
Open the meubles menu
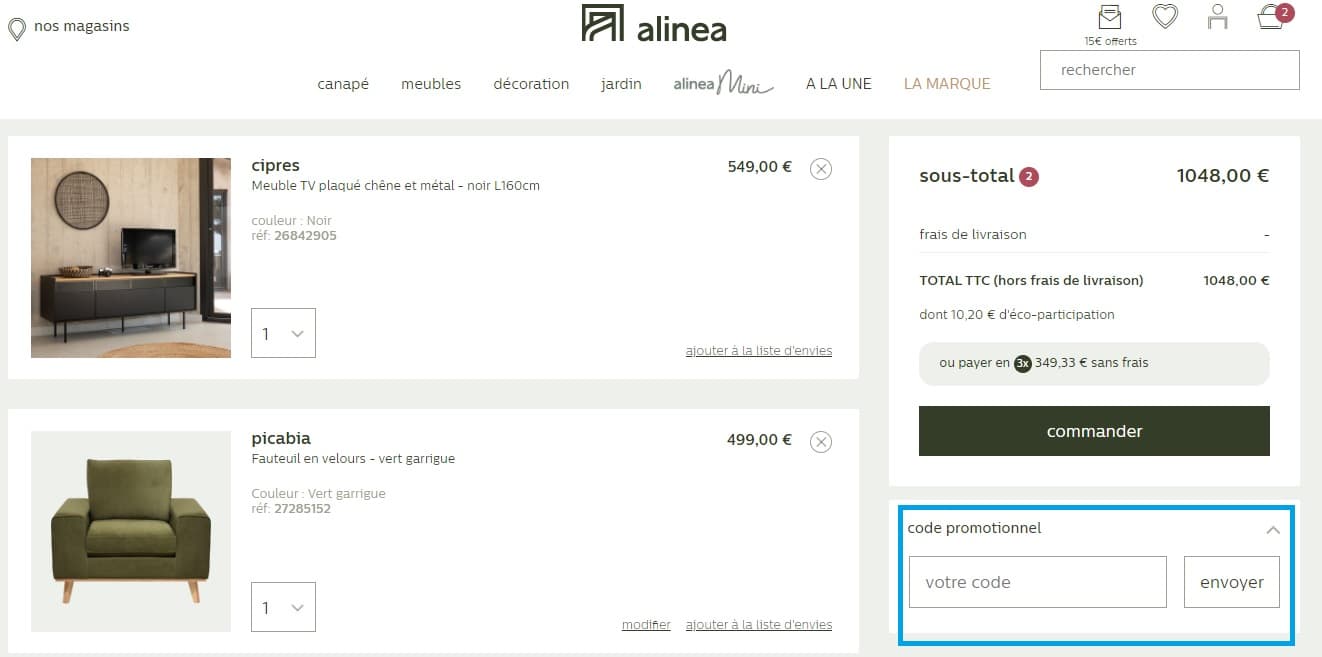click(x=431, y=84)
